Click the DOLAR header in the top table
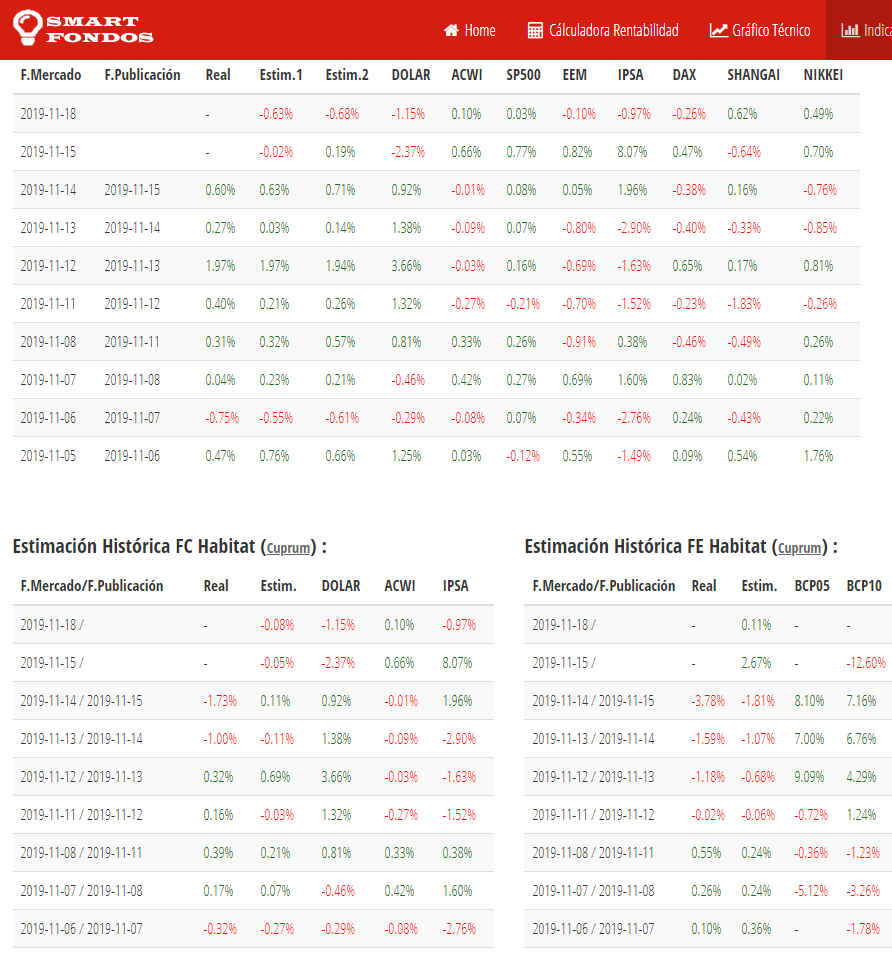Screen dimensions: 892x955 (411, 75)
